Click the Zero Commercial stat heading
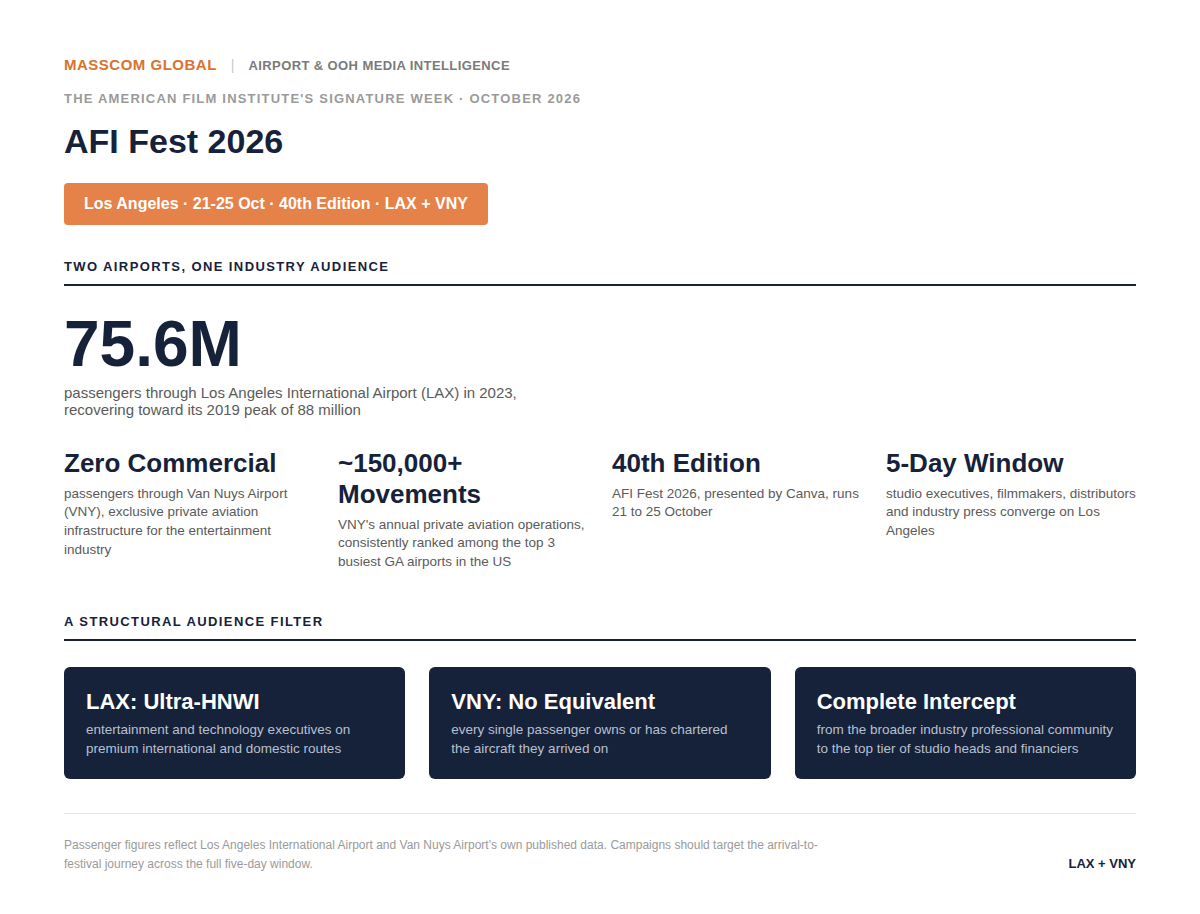Screen dimensions: 1200x914 170,463
